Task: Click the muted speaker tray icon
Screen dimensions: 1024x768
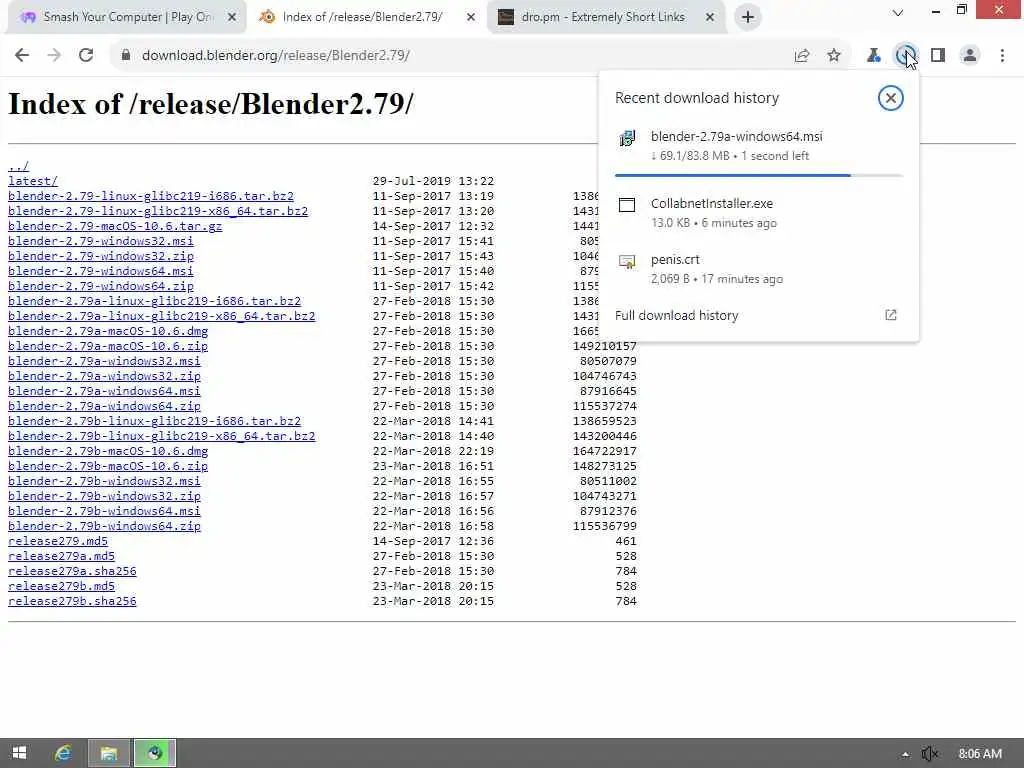Action: (930, 754)
